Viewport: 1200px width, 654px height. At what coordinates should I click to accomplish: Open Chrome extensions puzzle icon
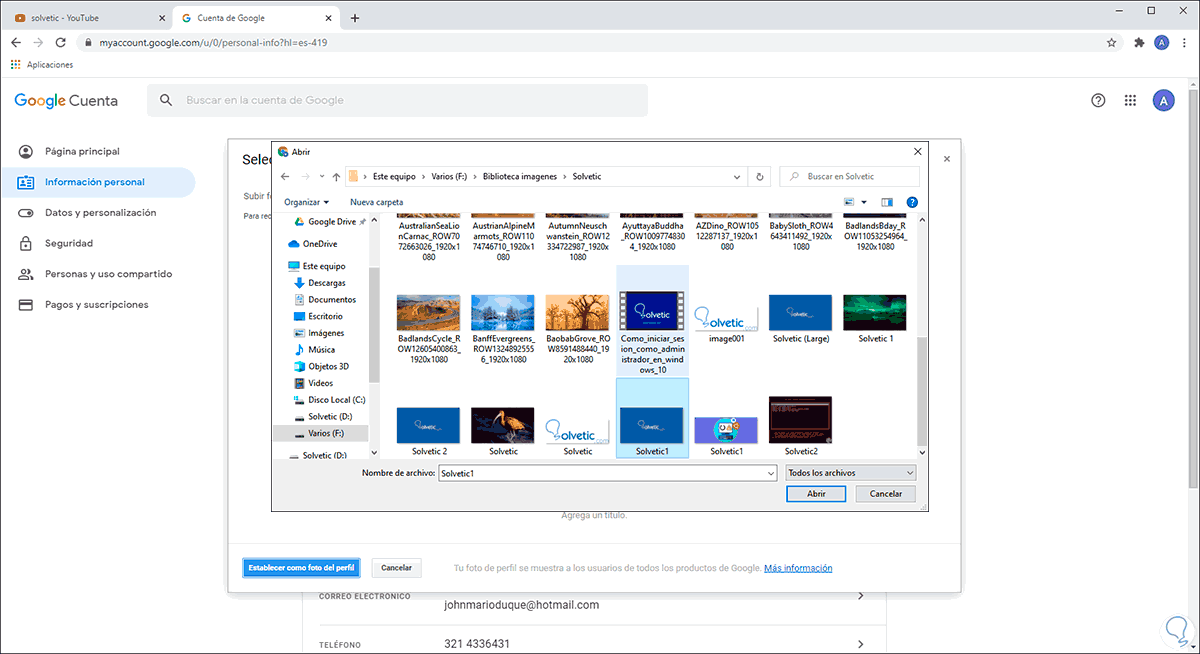(1139, 43)
